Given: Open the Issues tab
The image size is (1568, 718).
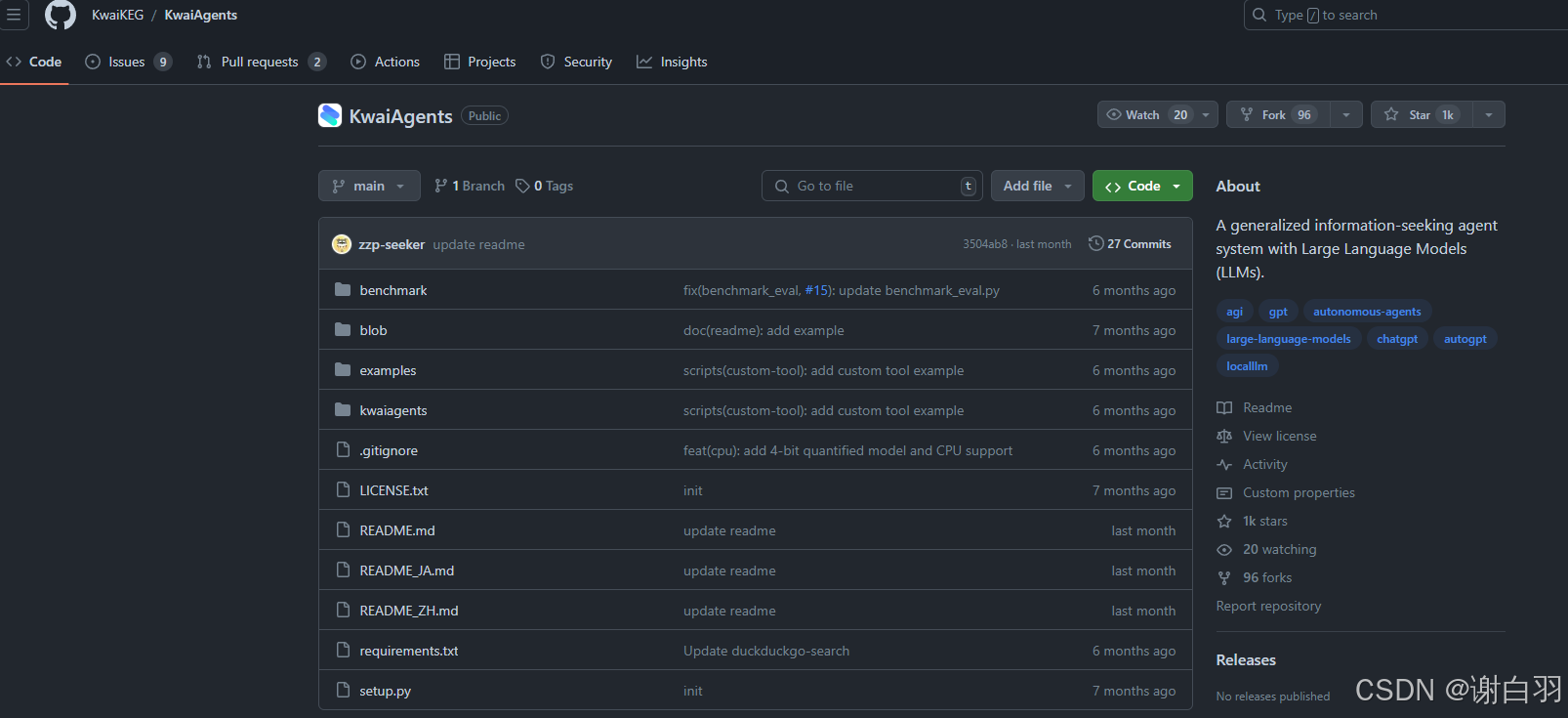Looking at the screenshot, I should tap(128, 62).
